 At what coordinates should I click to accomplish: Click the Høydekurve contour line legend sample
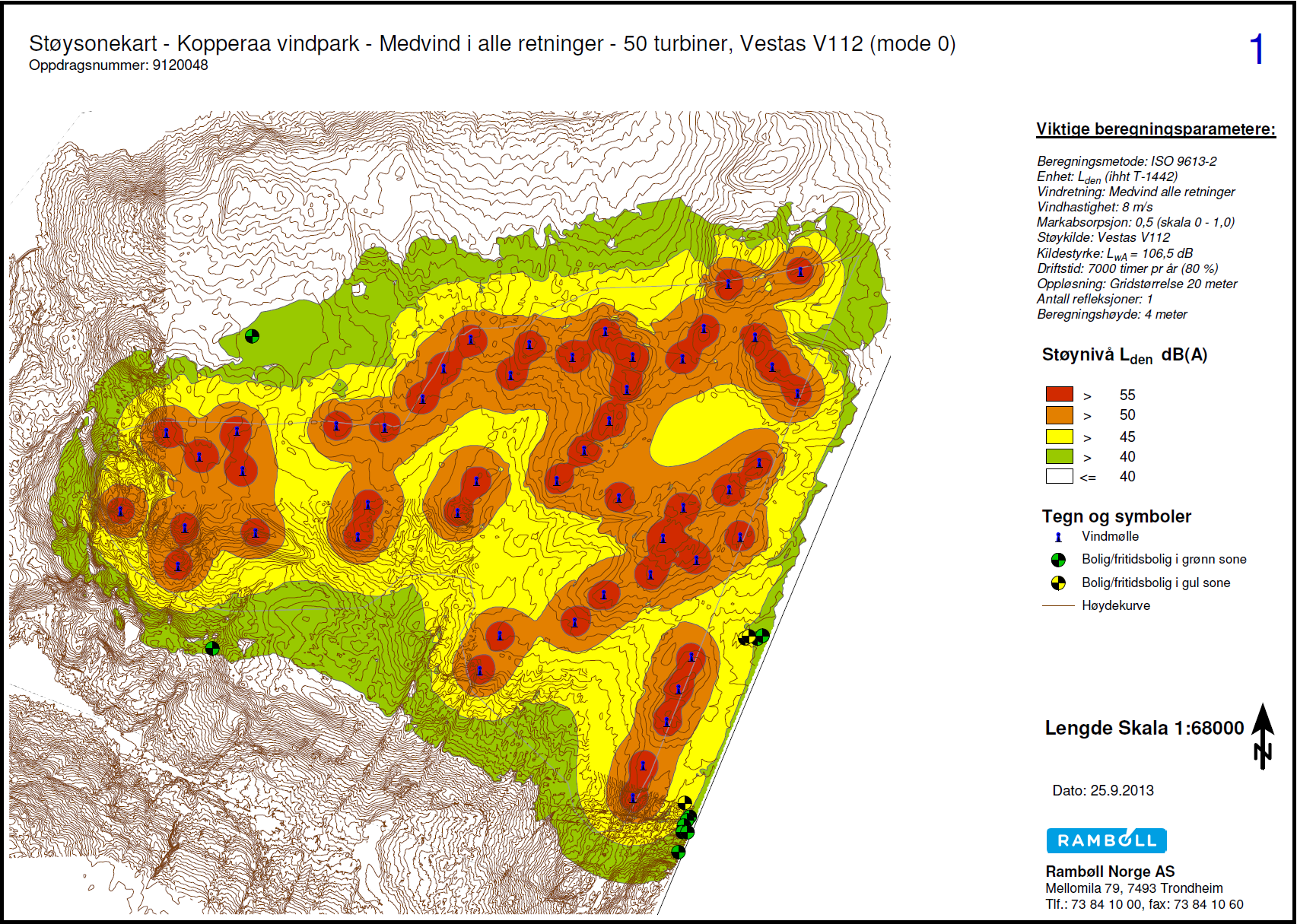[1057, 605]
